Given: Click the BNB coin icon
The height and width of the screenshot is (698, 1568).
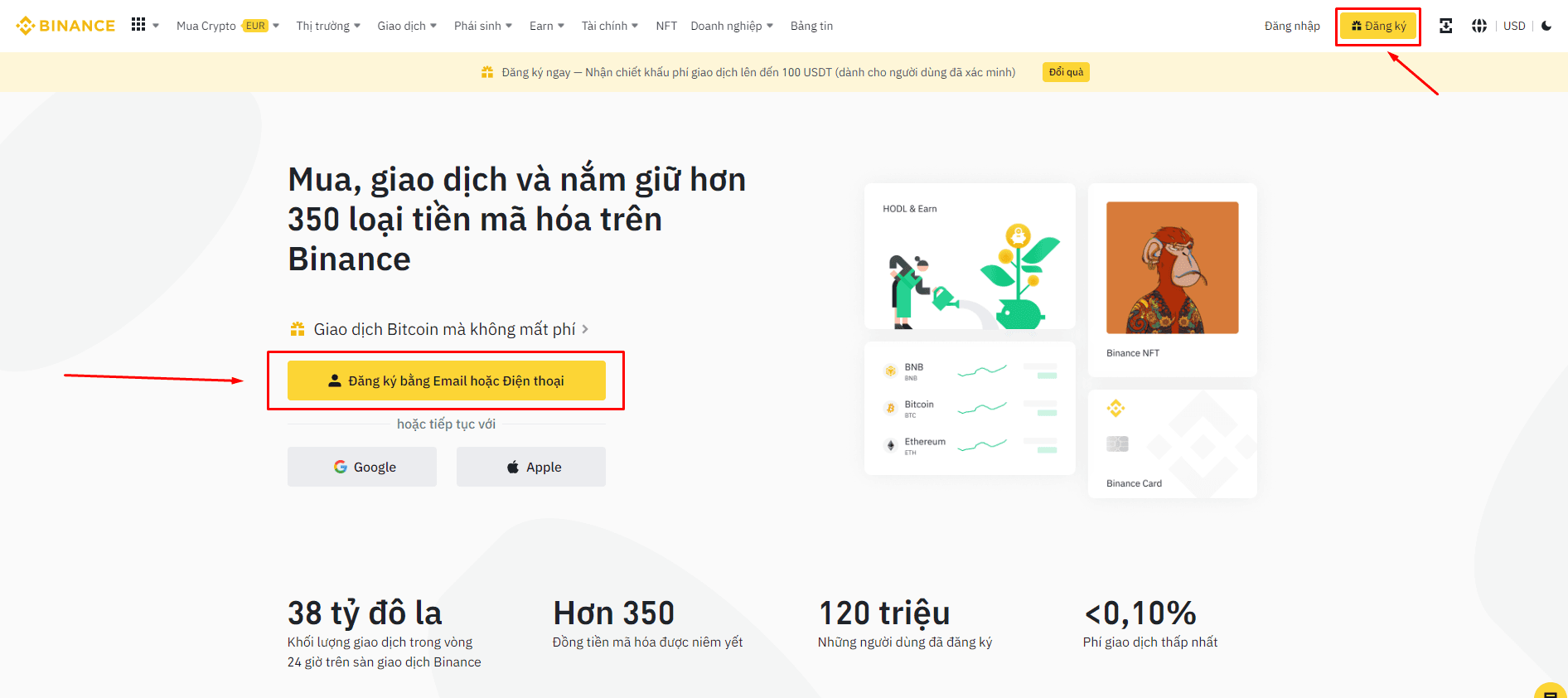Looking at the screenshot, I should (890, 371).
